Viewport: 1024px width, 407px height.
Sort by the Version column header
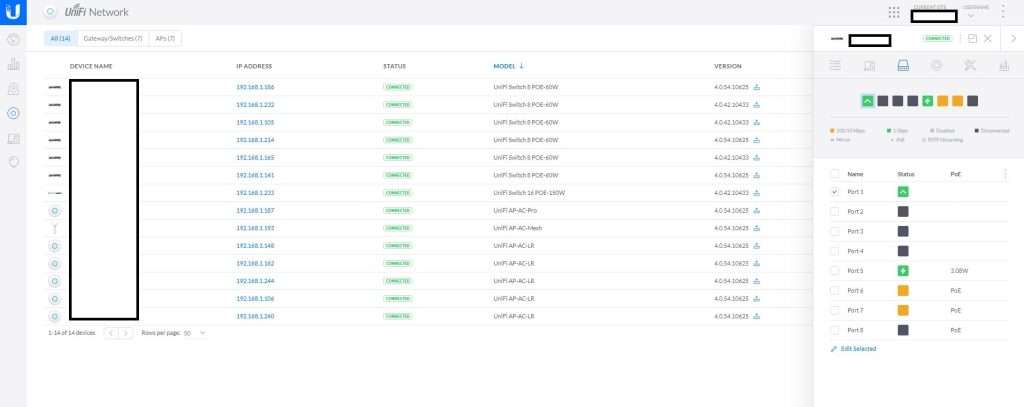point(728,66)
